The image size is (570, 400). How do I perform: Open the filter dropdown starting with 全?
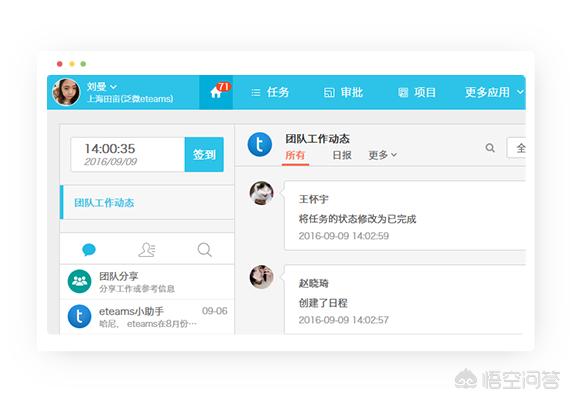pyautogui.click(x=516, y=148)
